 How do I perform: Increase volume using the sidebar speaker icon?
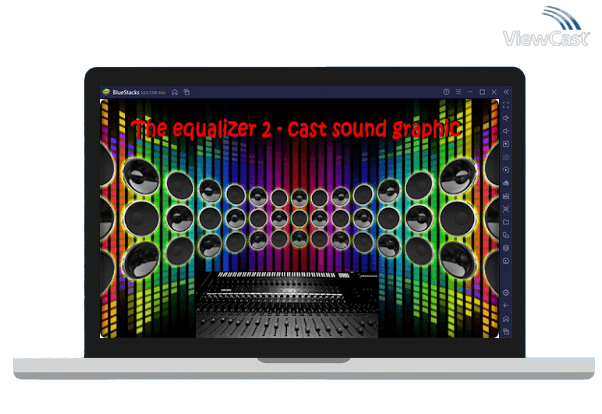(x=506, y=118)
